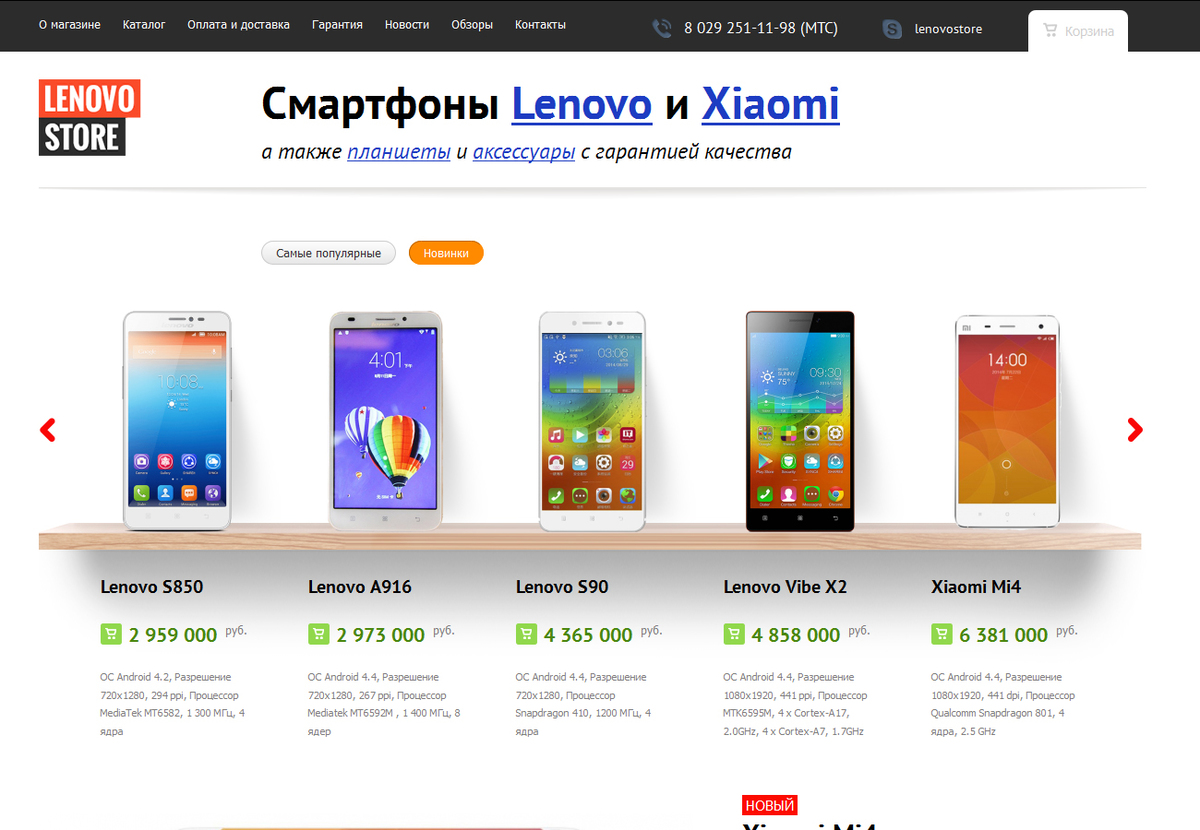Add Lenovo S850 to cart via green icon

coord(111,634)
